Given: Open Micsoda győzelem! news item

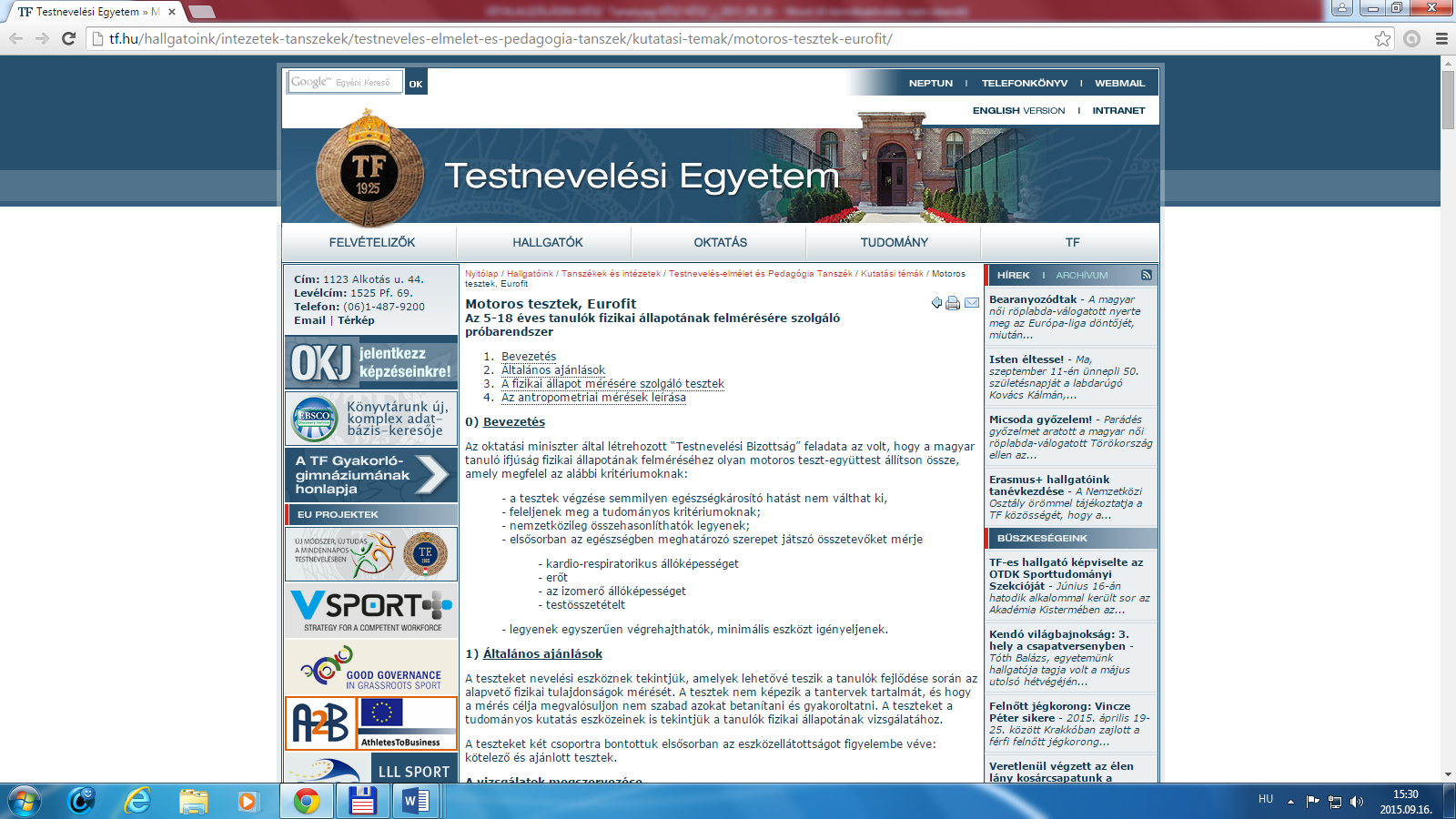Looking at the screenshot, I should coord(1040,420).
